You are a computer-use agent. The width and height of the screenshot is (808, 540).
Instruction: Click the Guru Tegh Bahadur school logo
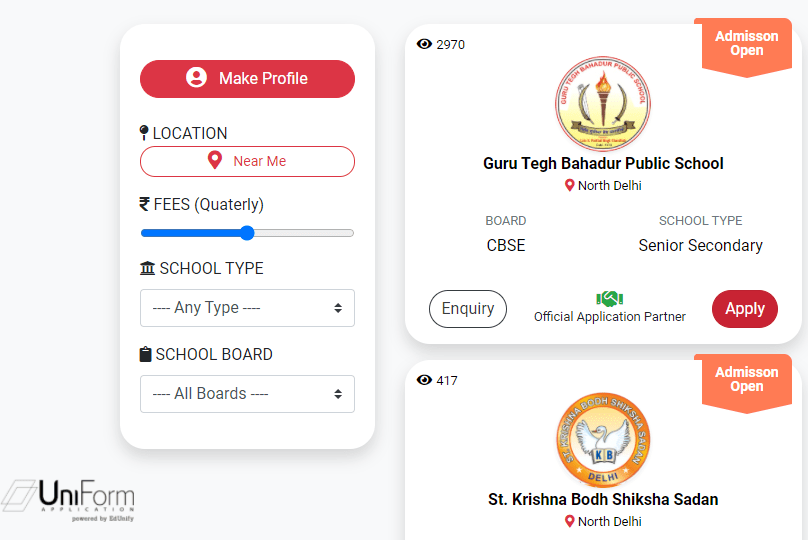point(603,103)
